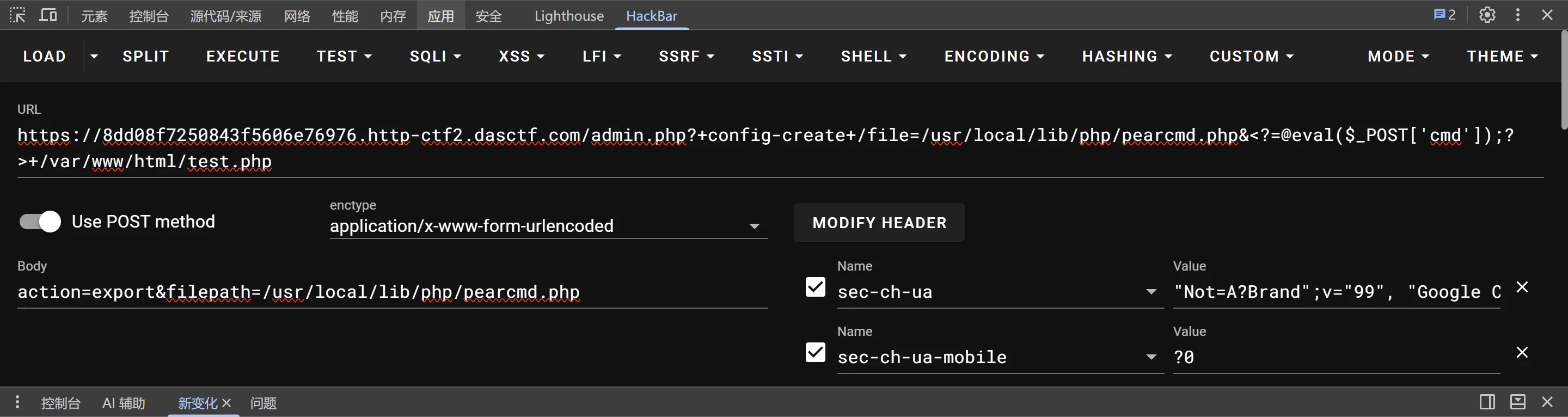Open the MODE dropdown menu
Viewport: 1568px width, 417px height.
point(1398,56)
